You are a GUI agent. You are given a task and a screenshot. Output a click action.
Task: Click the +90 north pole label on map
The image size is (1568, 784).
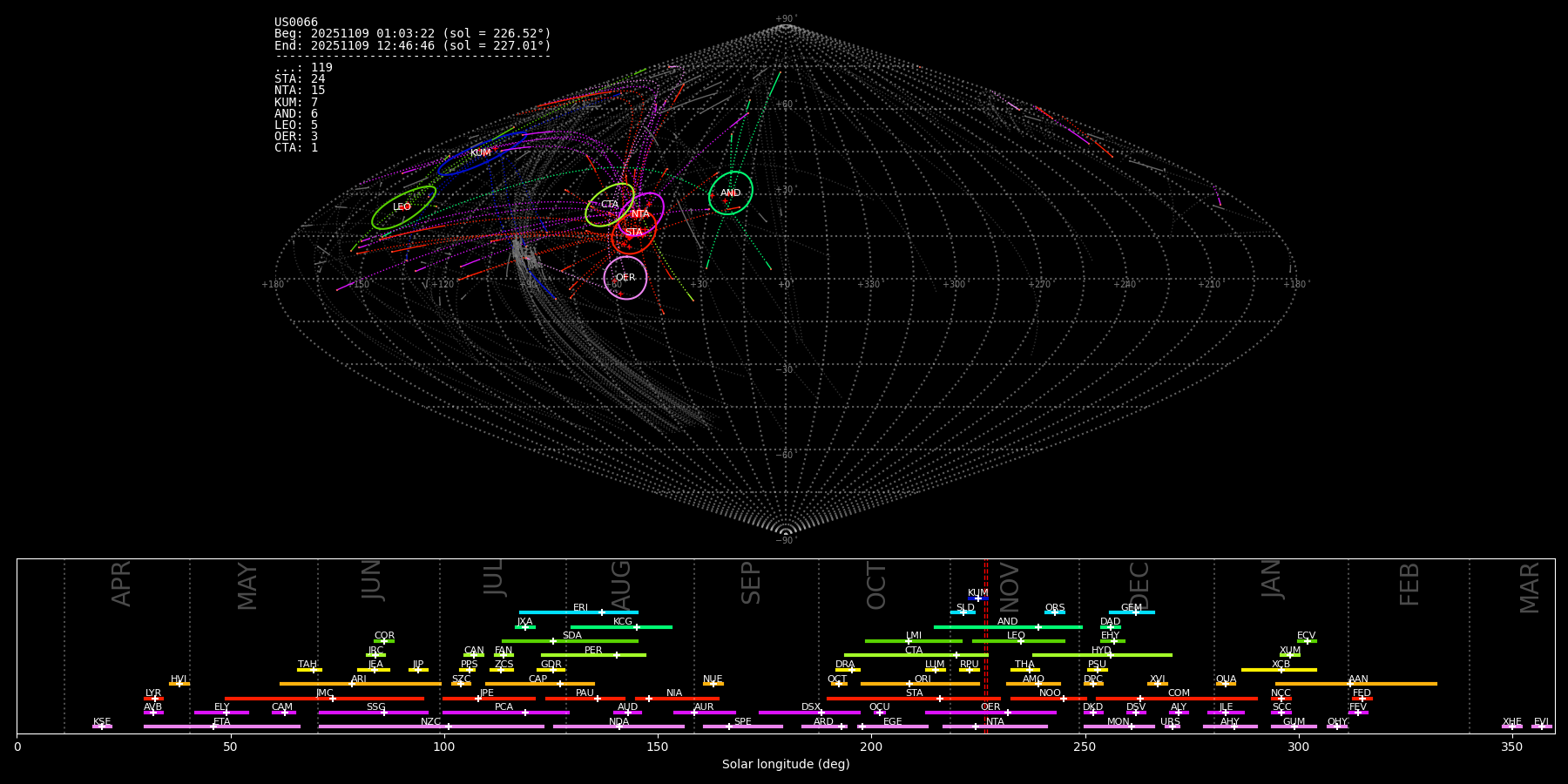[x=785, y=19]
